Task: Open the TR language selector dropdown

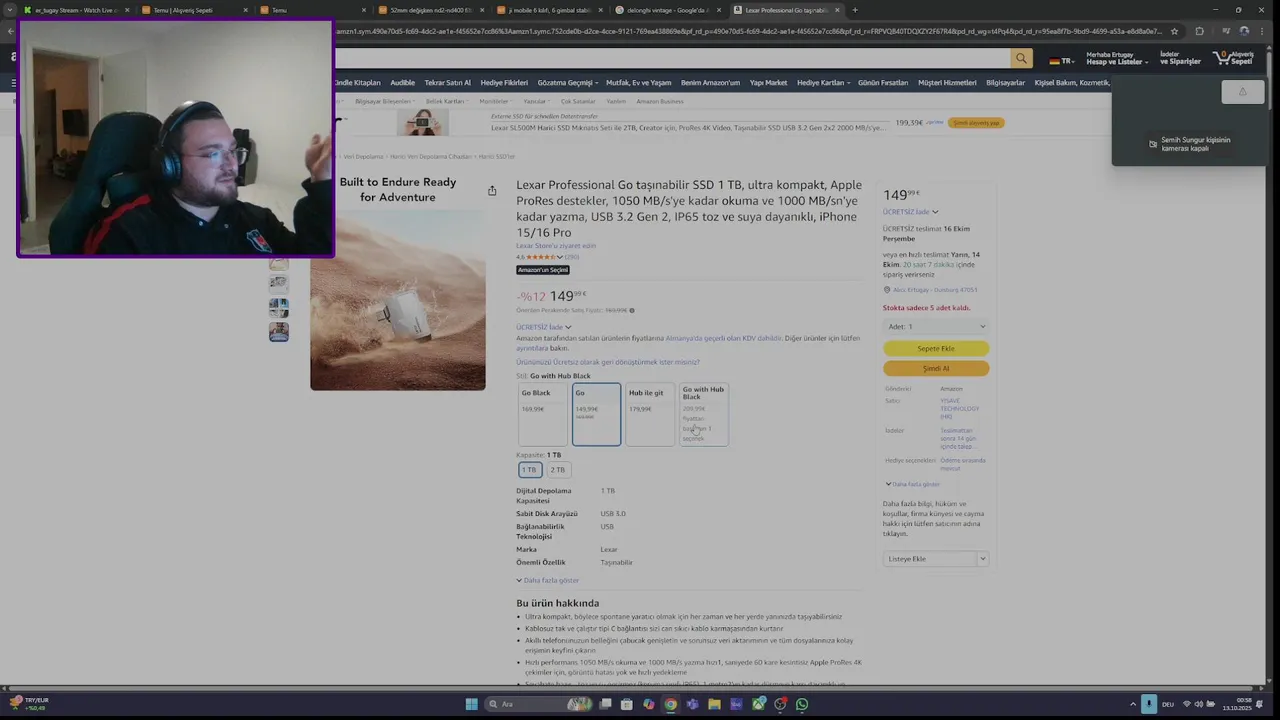Action: 1062,61
